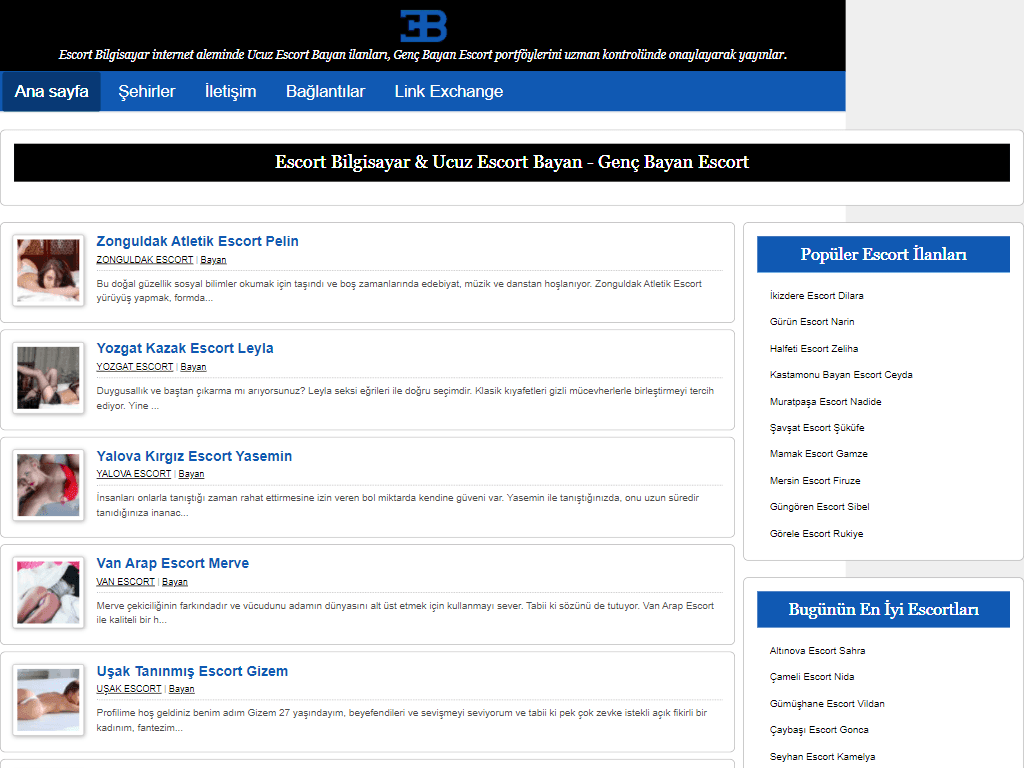The image size is (1024, 768).
Task: Open the İletişim page
Action: 230,92
